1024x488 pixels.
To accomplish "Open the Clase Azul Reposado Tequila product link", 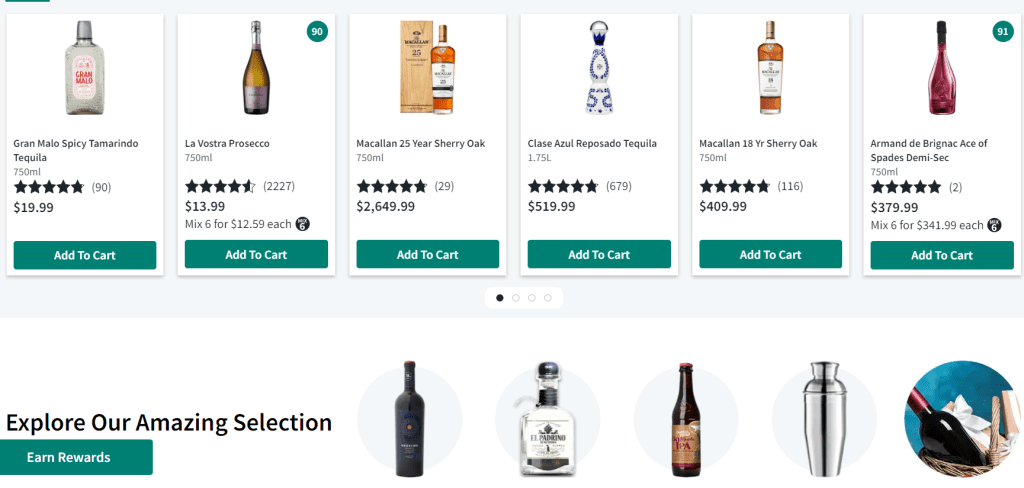I will (592, 144).
